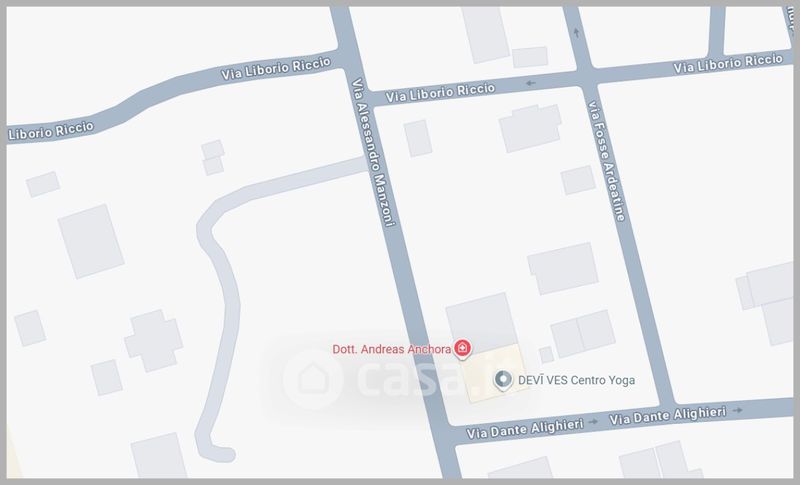Click the red Dott. Andreas Anchora pin icon
This screenshot has height=485, width=800.
(463, 349)
